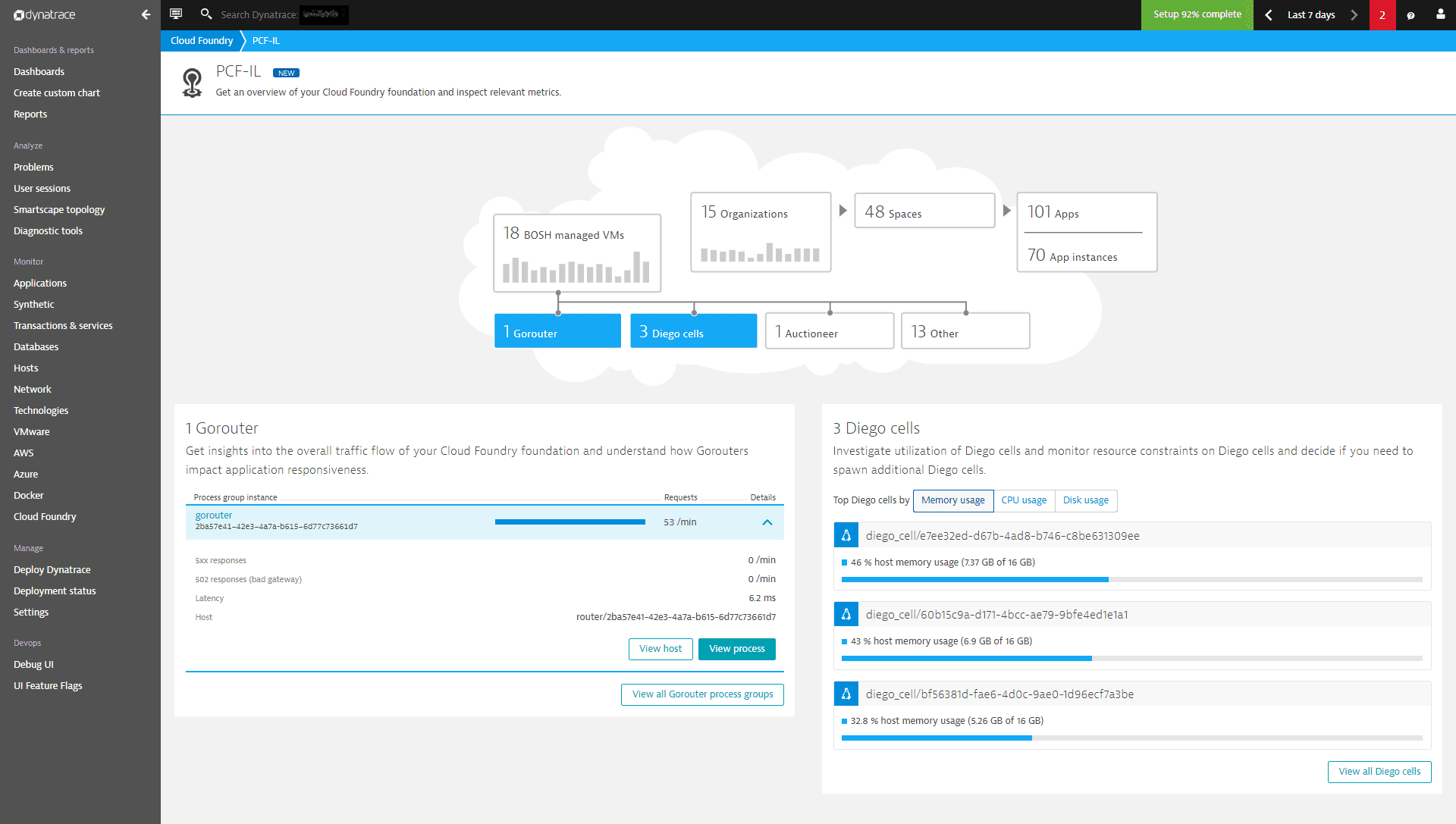Open Dashboards in sidebar
1456x824 pixels.
[39, 72]
